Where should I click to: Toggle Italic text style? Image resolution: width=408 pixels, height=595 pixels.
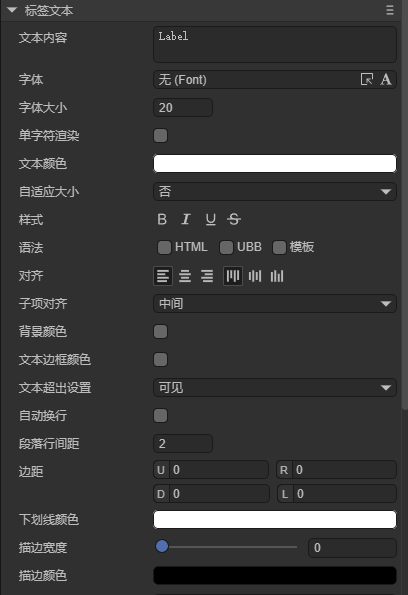[x=186, y=219]
